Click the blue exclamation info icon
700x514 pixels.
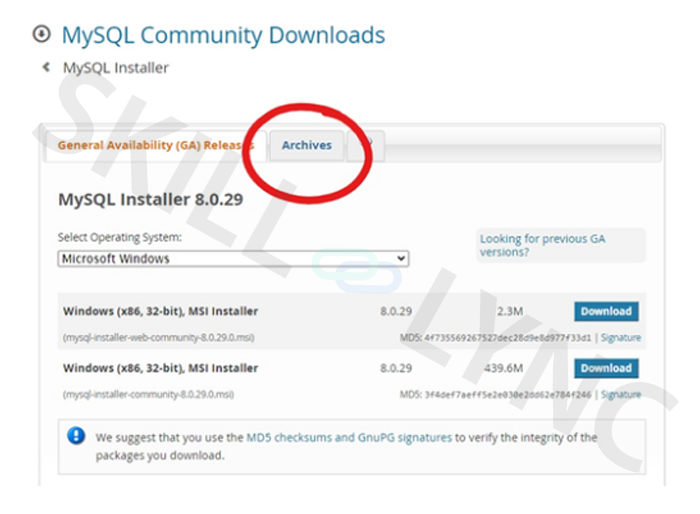pyautogui.click(x=76, y=435)
